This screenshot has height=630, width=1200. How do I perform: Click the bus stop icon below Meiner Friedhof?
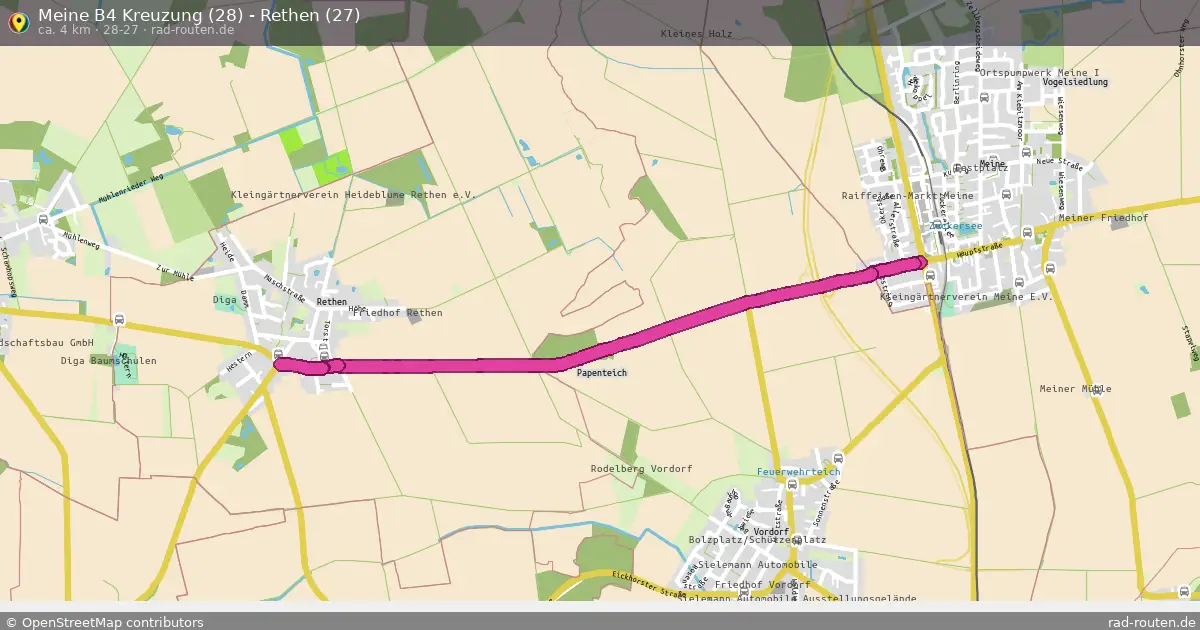tap(1050, 268)
